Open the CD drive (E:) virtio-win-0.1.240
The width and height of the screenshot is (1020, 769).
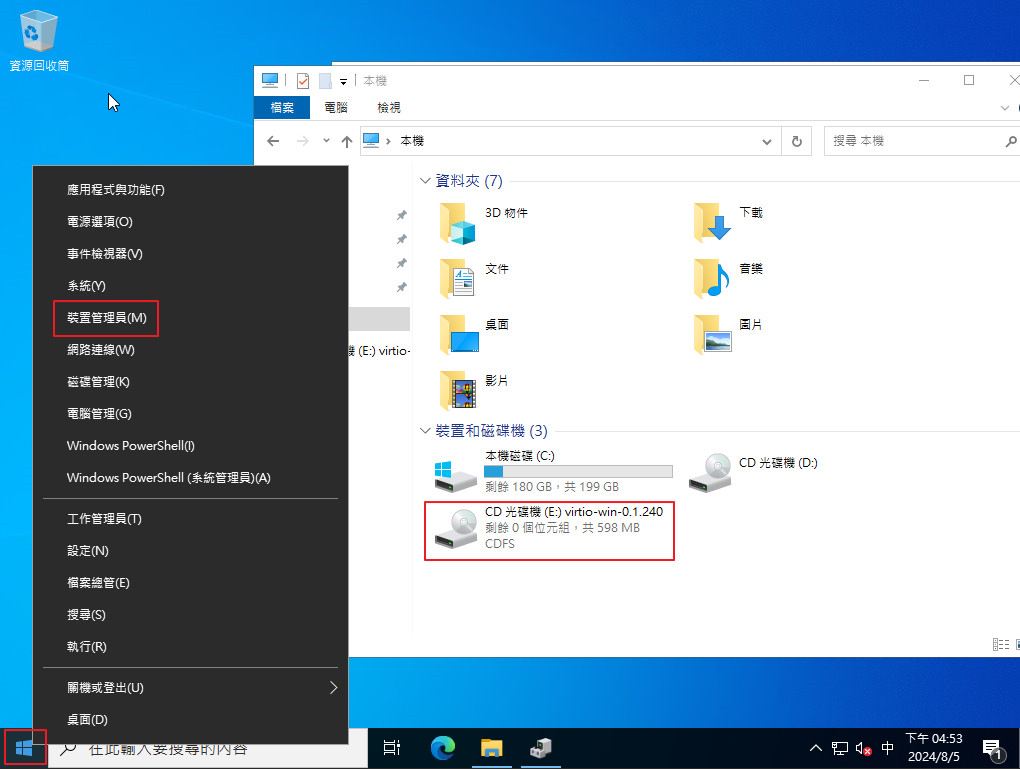pyautogui.click(x=548, y=530)
